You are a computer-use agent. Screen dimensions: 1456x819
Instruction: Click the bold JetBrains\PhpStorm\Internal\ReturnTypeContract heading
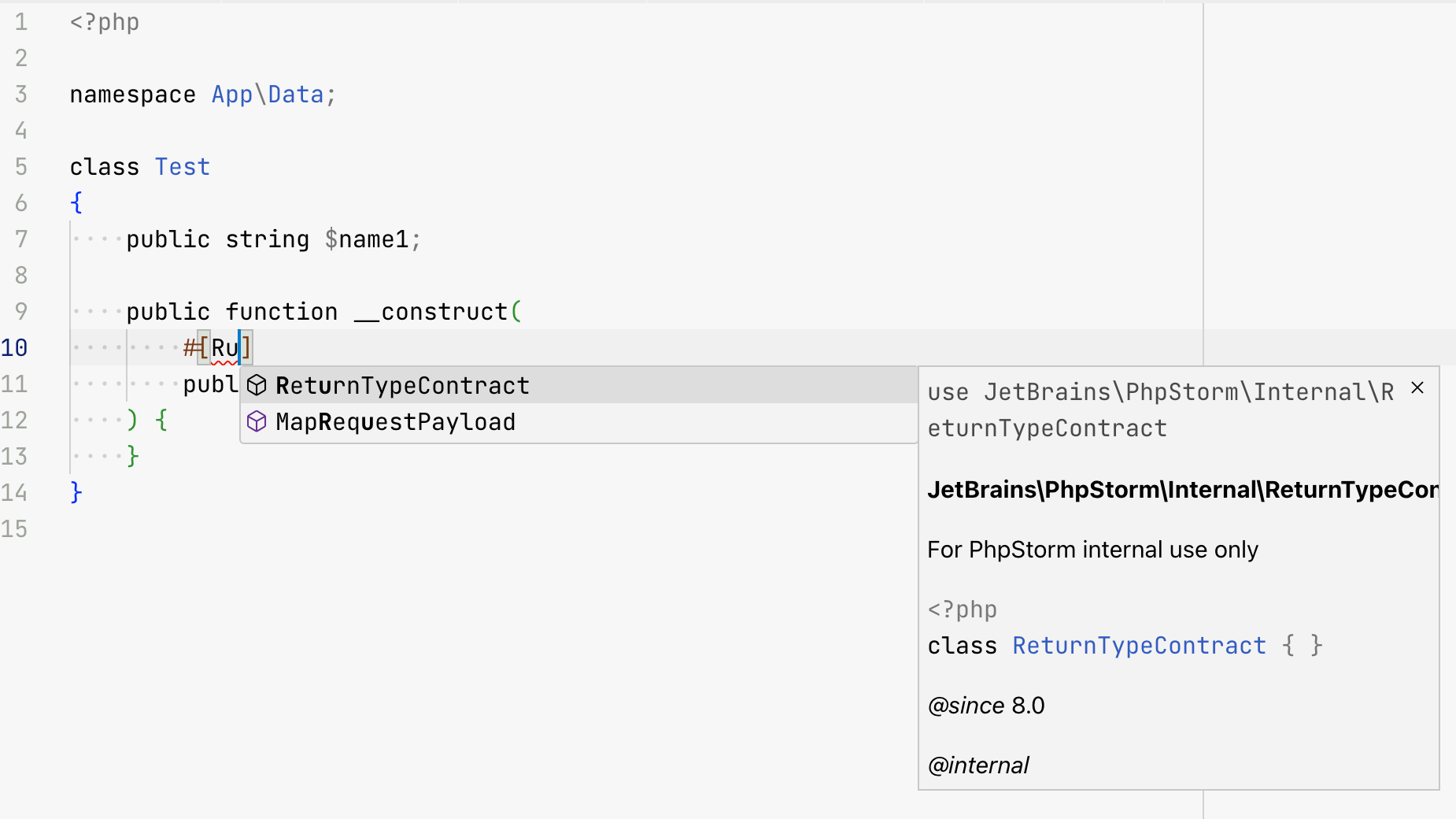pos(1181,489)
